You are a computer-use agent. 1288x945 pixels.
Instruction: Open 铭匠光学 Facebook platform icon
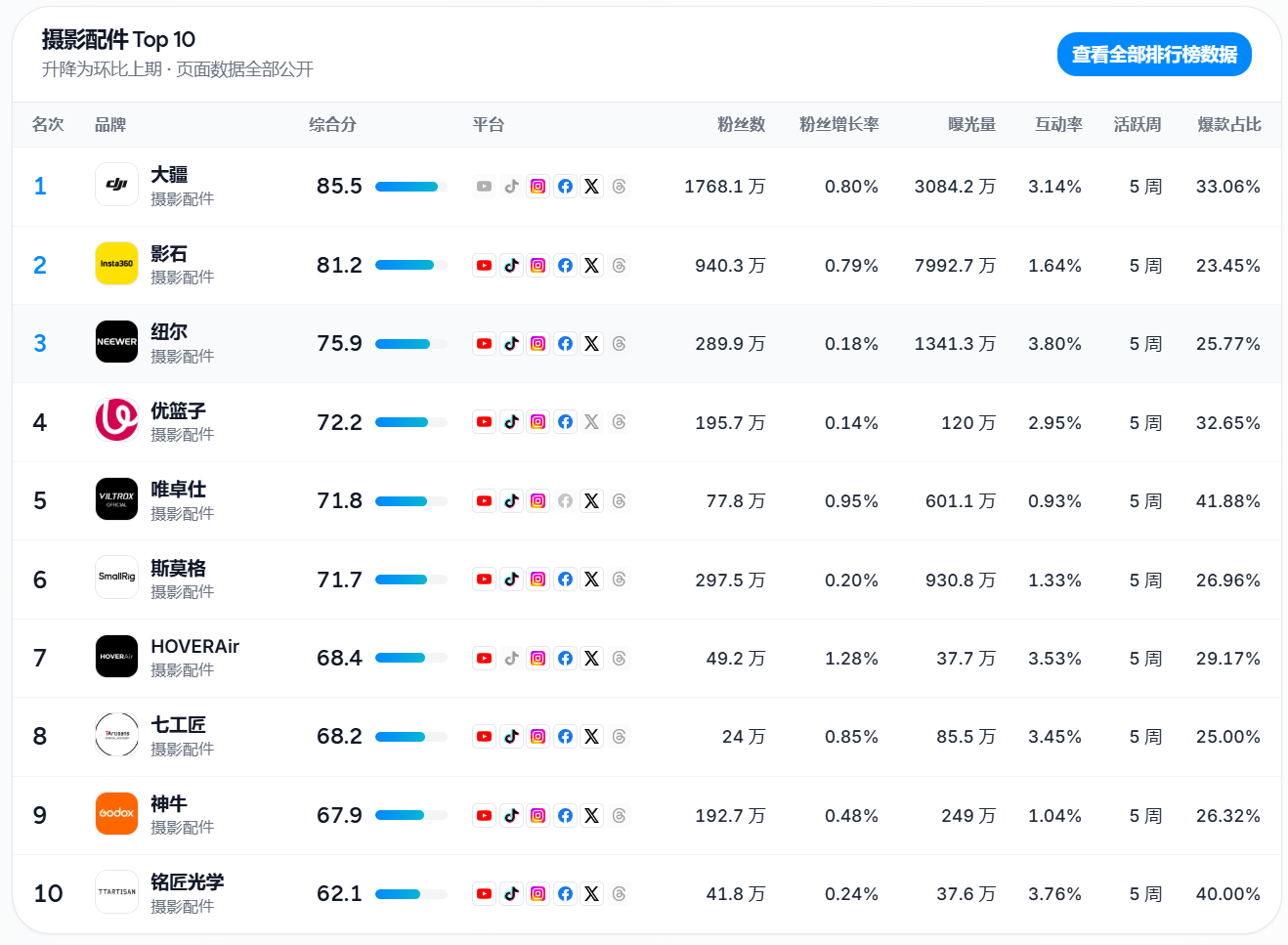[x=565, y=894]
